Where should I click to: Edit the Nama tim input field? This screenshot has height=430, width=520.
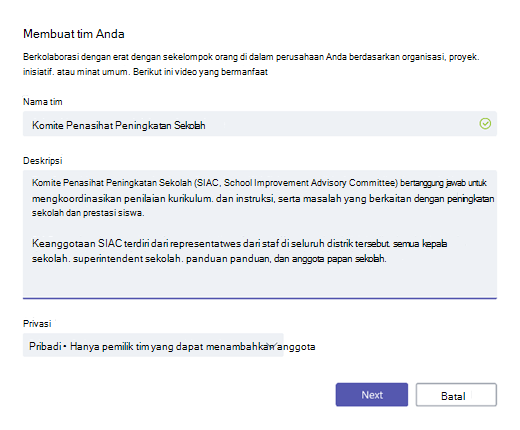click(x=260, y=124)
